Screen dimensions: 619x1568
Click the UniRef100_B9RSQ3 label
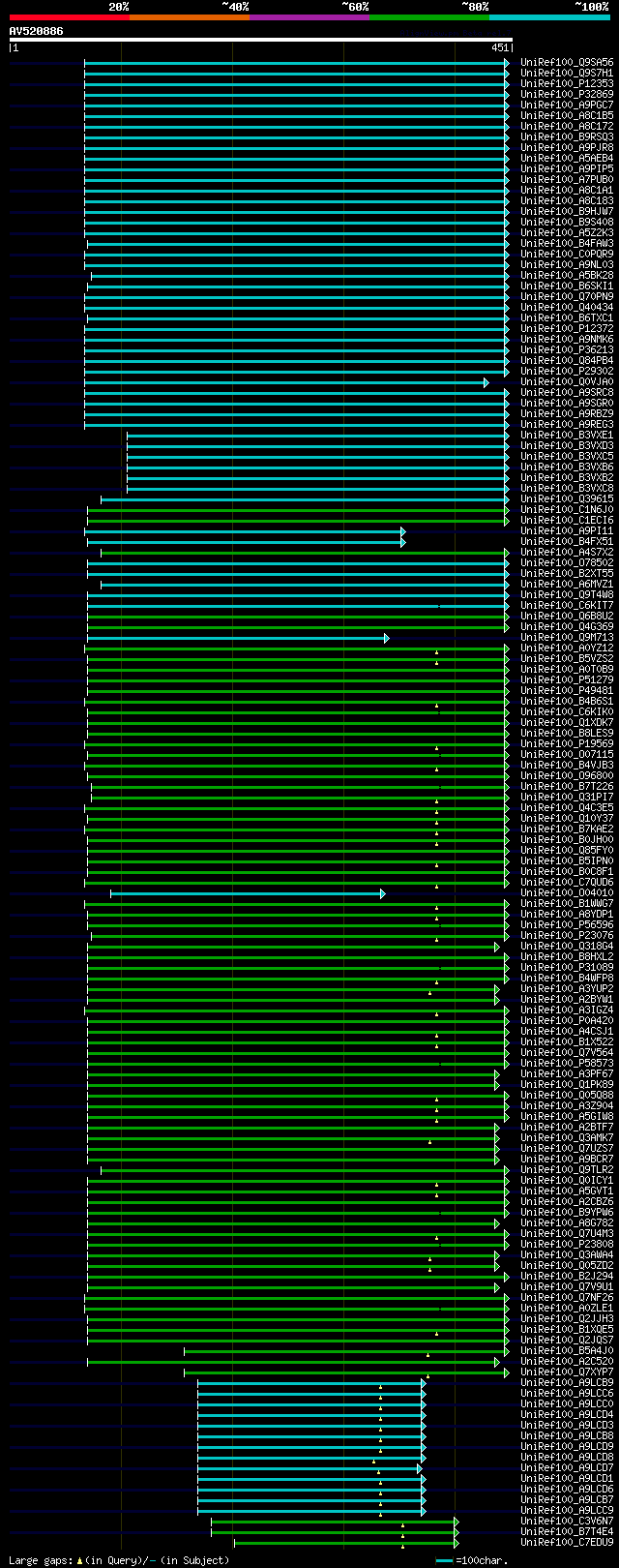567,136
